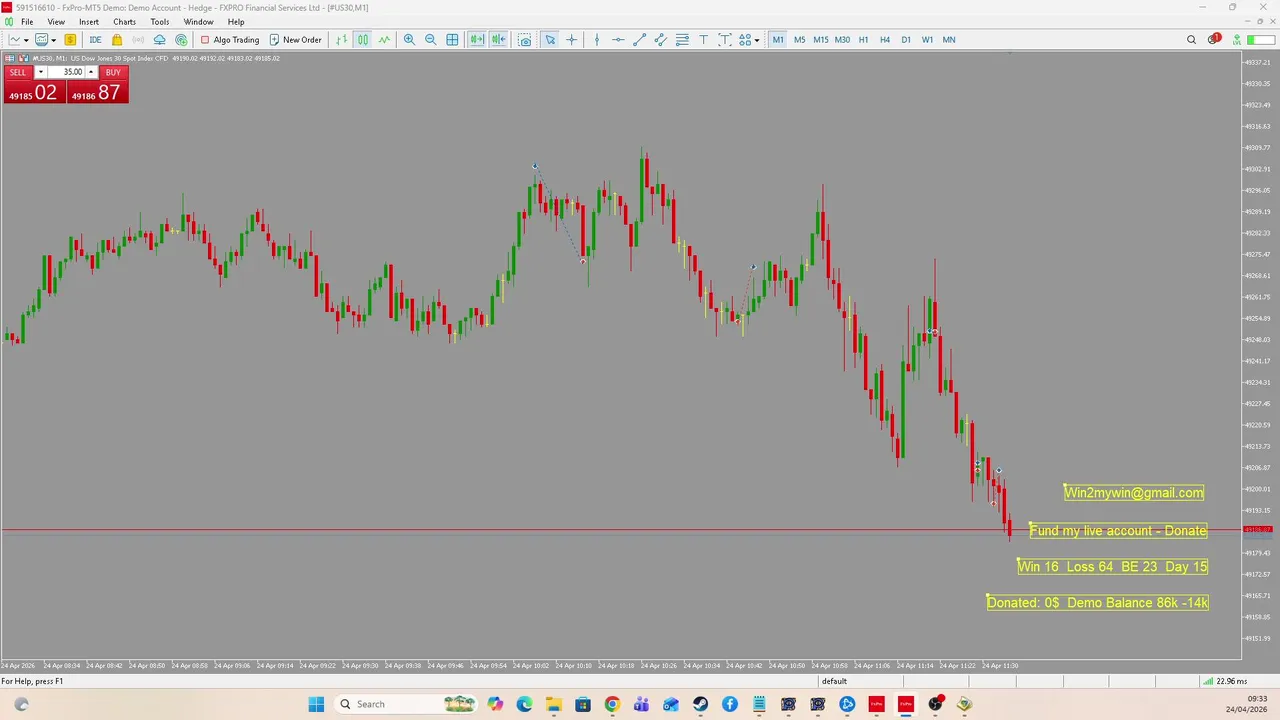
Task: Open the Help menu
Action: point(236,22)
